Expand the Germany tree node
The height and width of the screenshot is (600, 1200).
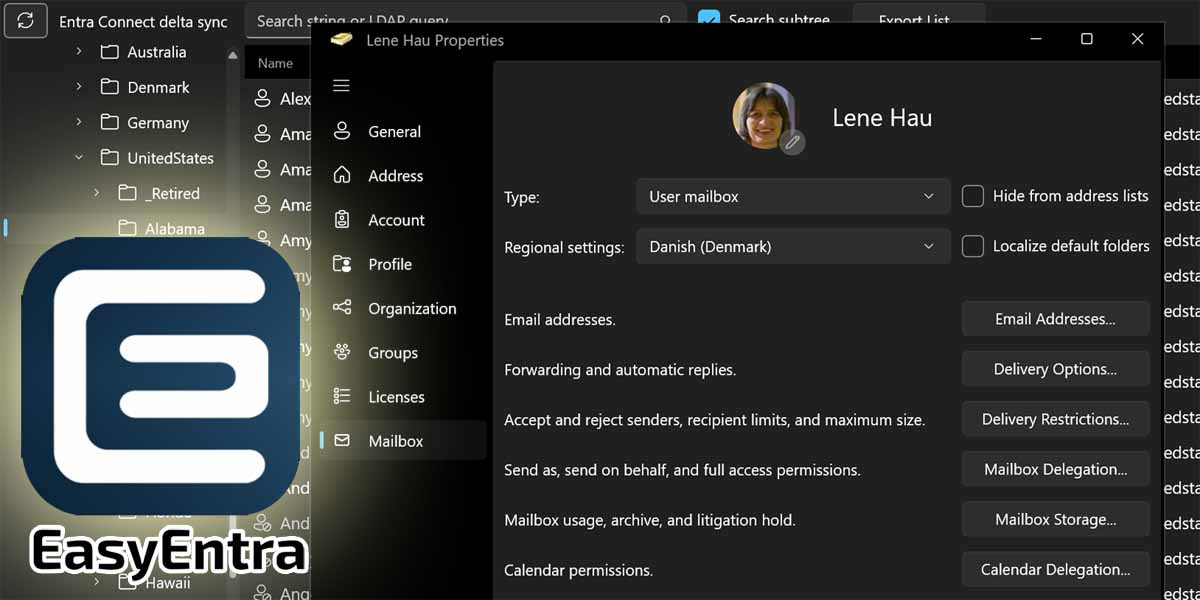[x=79, y=123]
